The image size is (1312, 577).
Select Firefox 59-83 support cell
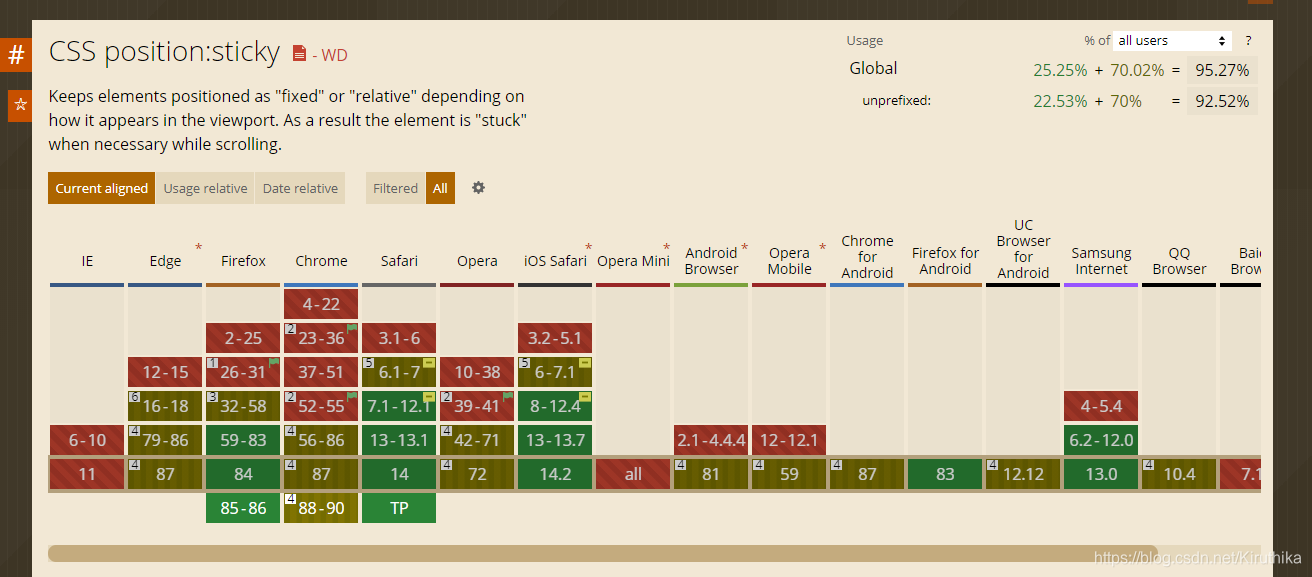(x=243, y=440)
